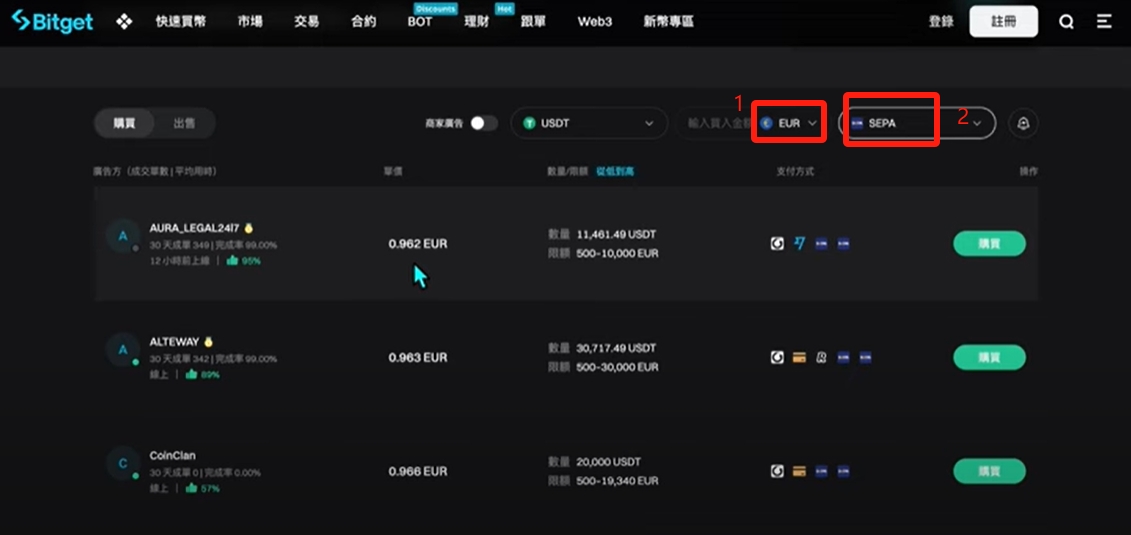This screenshot has width=1131, height=535.
Task: Open the USDT coin dropdown
Action: (x=589, y=123)
